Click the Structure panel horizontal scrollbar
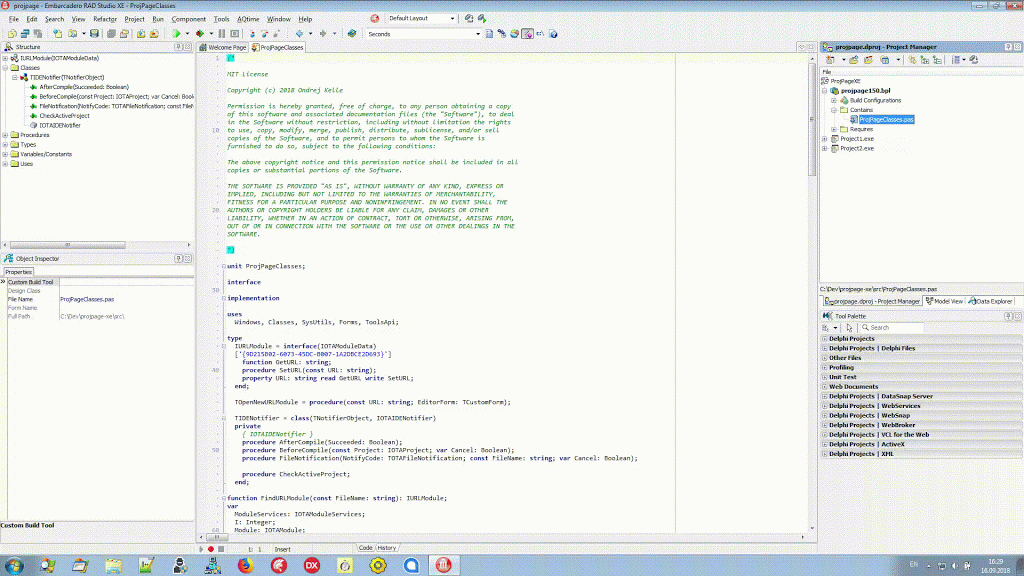The width and height of the screenshot is (1024, 576). [x=67, y=245]
